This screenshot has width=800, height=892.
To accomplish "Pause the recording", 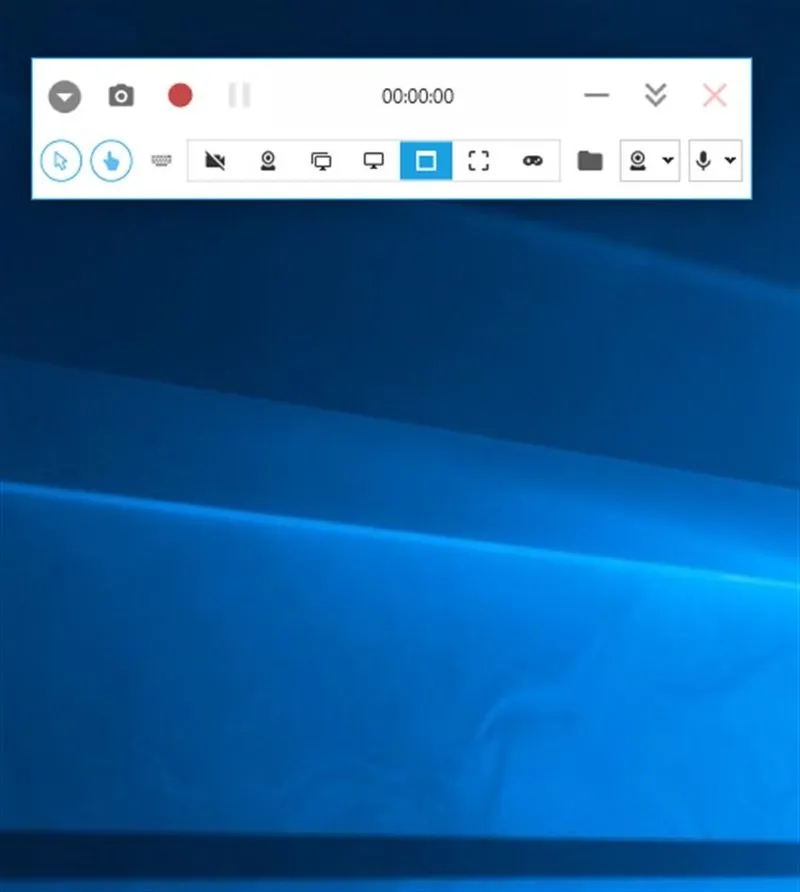I will (x=238, y=95).
